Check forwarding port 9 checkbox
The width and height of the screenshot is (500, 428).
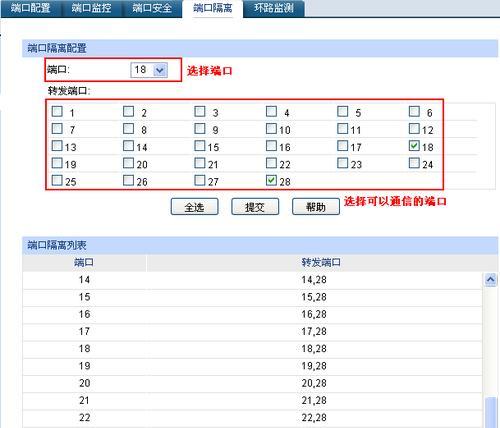tap(200, 128)
